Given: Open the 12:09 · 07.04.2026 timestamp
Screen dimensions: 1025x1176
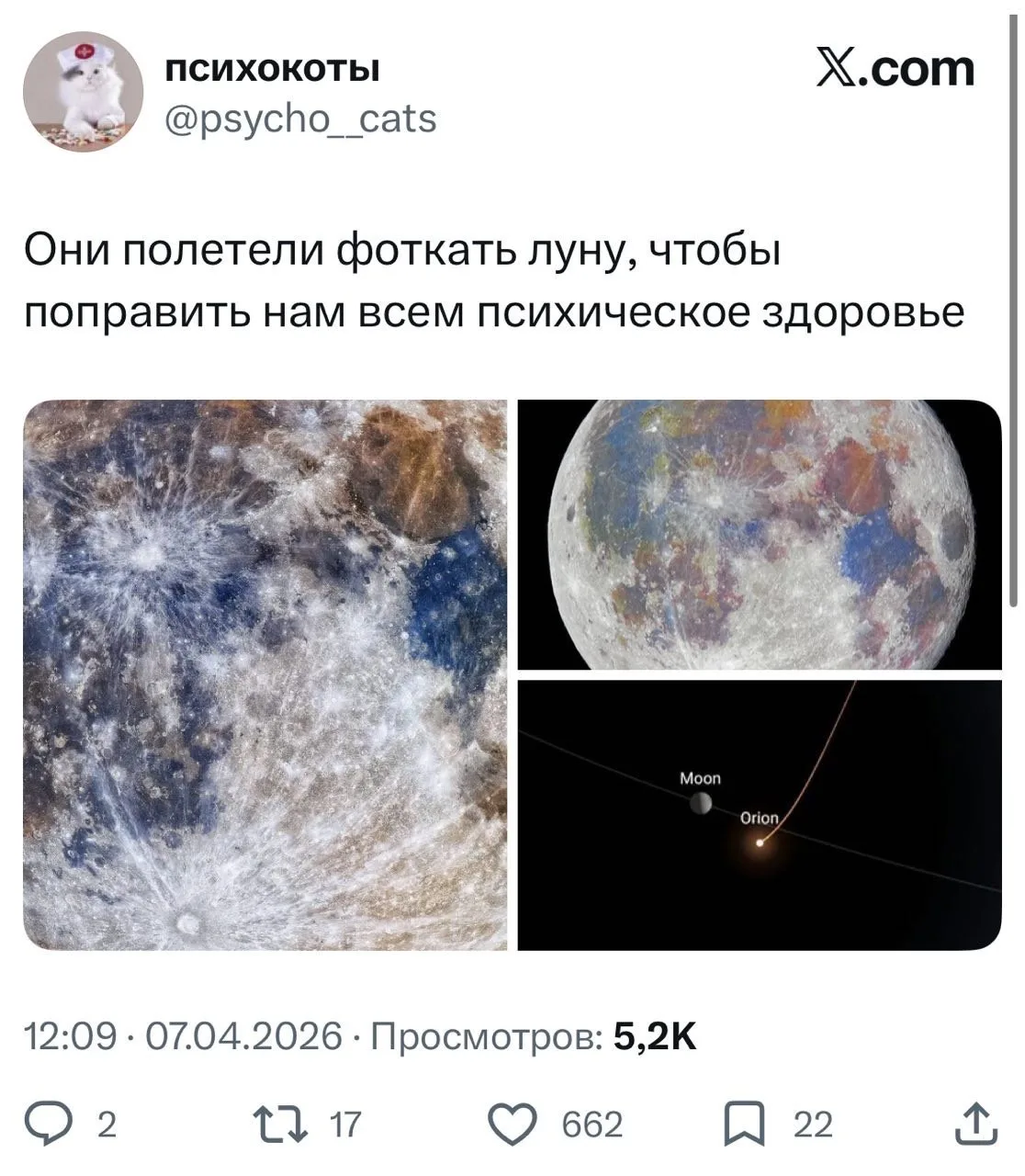Looking at the screenshot, I should 184,1036.
